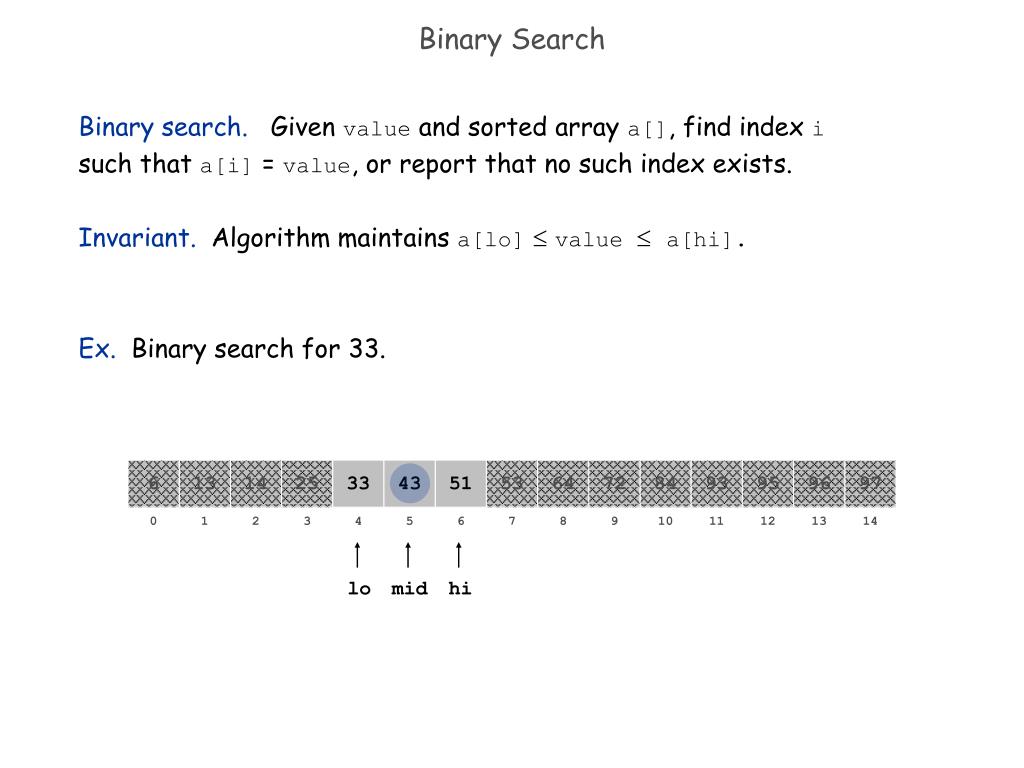The image size is (1024, 768).
Task: Click the mid pointer label
Action: click(x=409, y=588)
